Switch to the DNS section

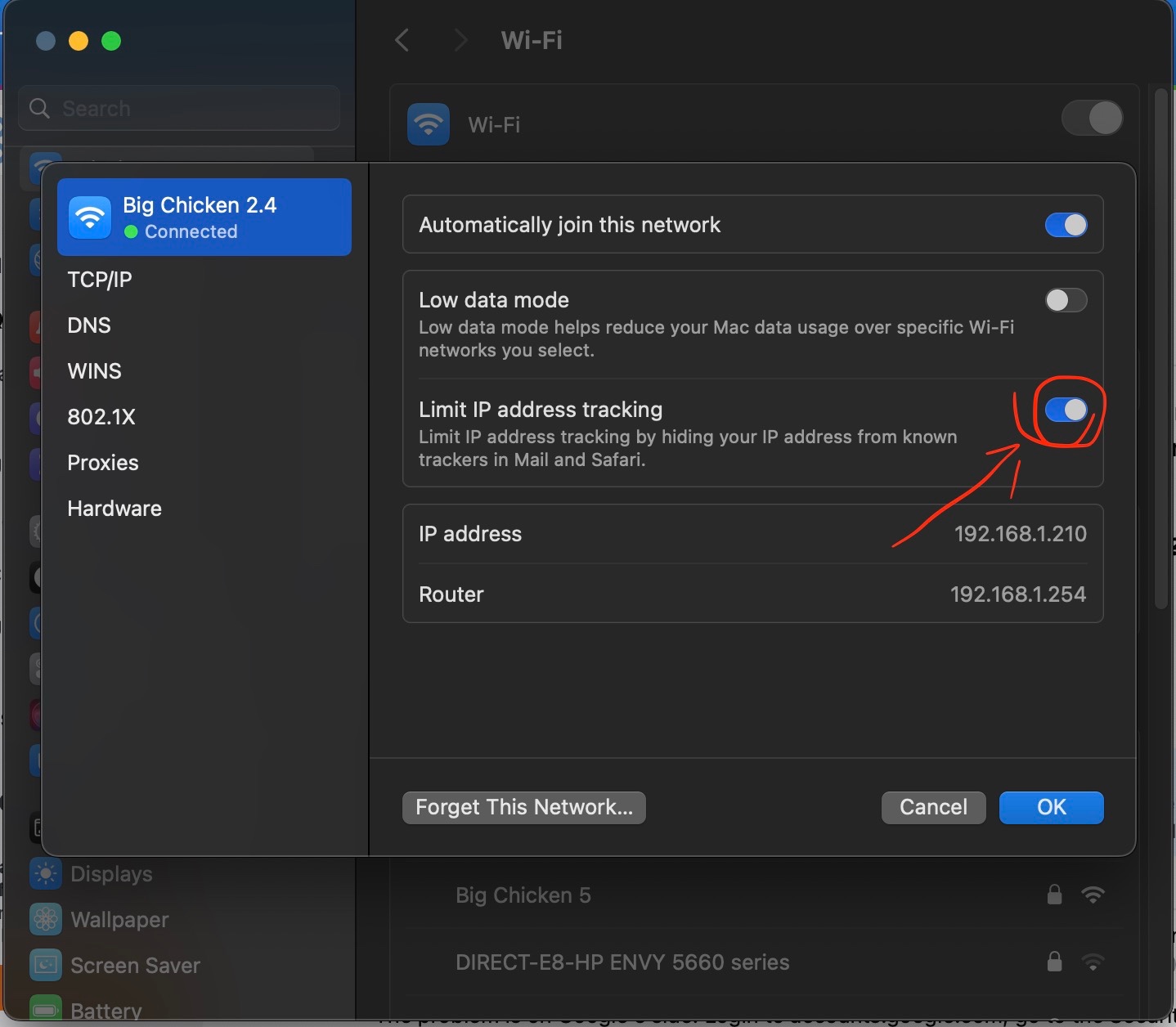coord(89,325)
